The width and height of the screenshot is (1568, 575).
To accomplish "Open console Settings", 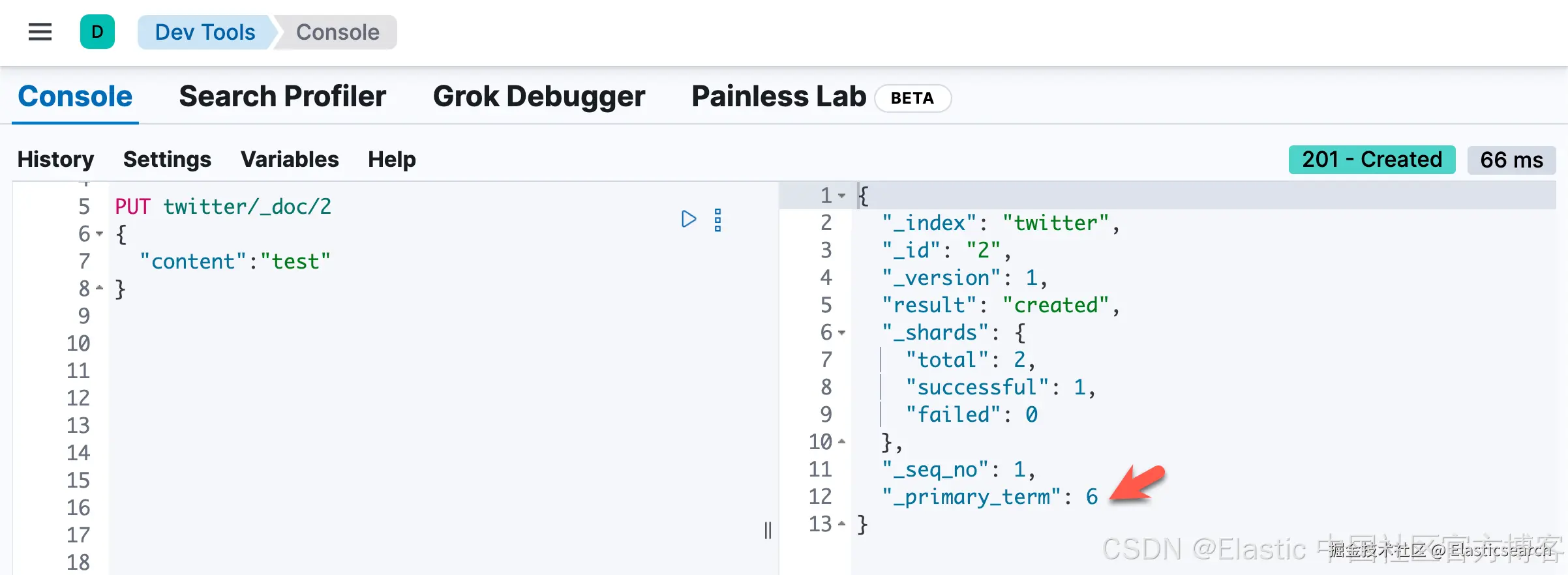I will click(167, 160).
